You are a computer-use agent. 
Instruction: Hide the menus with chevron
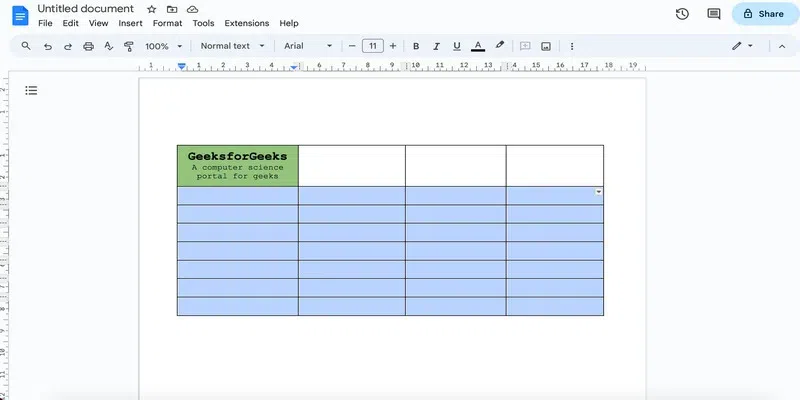[x=782, y=46]
